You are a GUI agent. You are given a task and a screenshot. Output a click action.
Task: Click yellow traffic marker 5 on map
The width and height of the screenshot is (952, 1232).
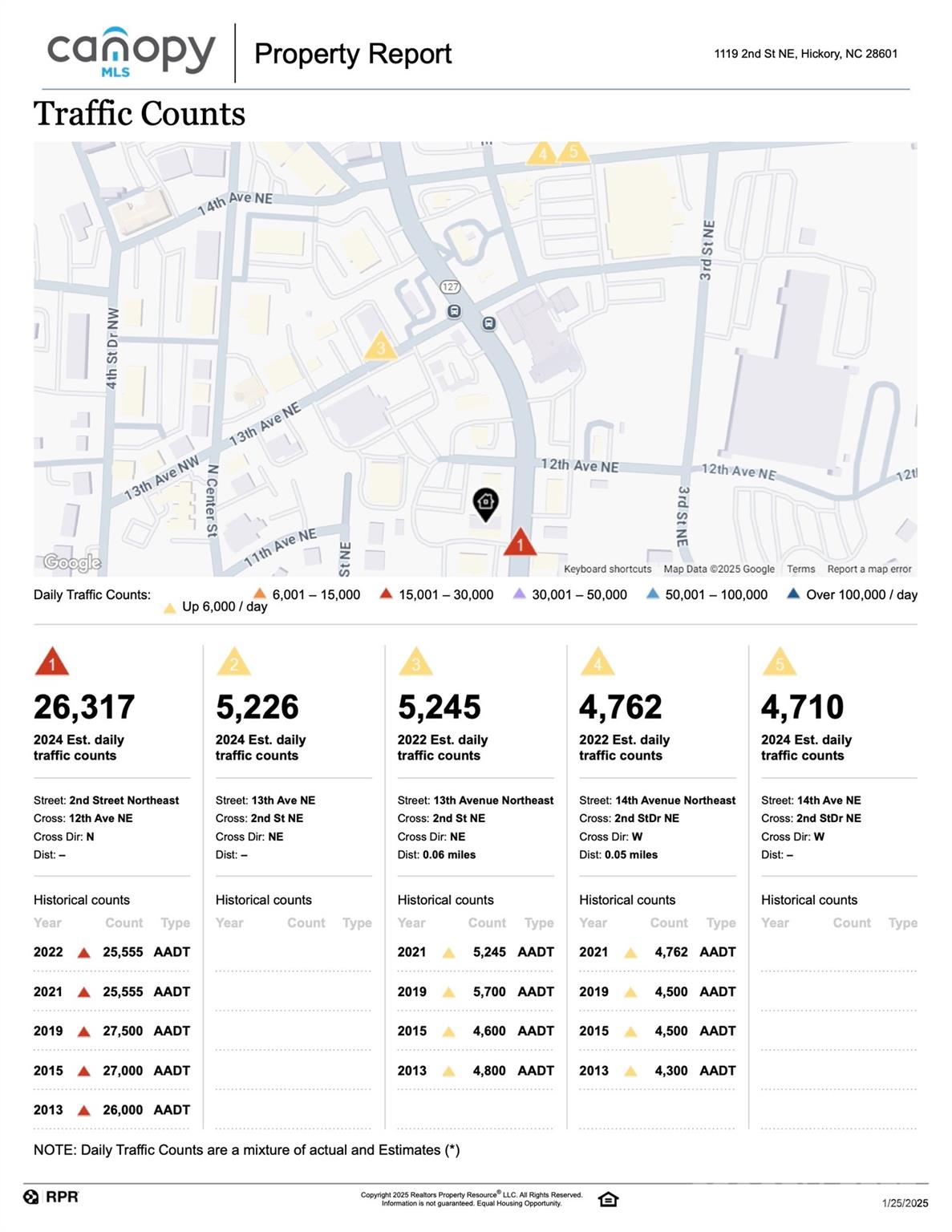coord(573,151)
